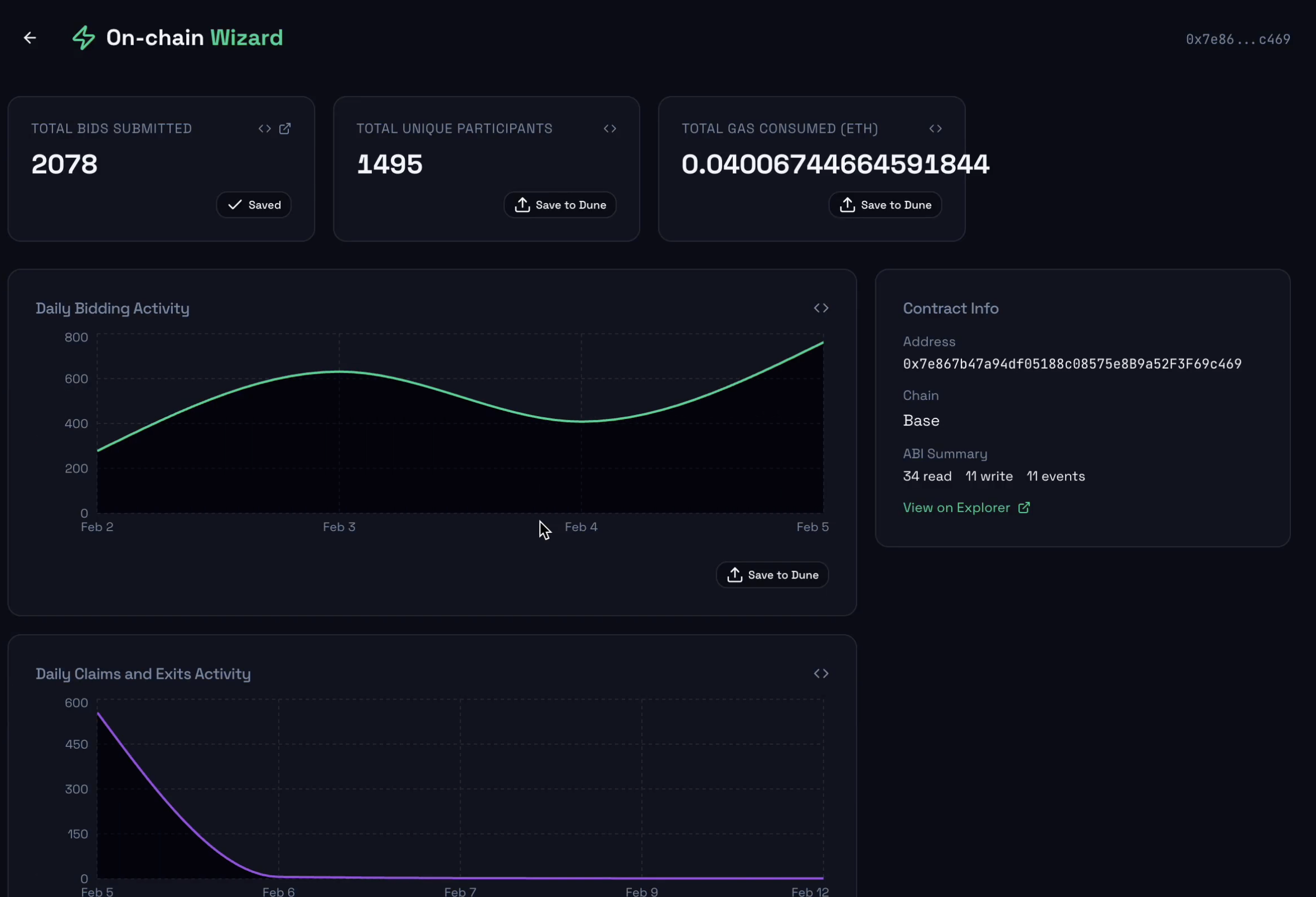Click the green line on the bidding chart
1316x897 pixels.
[340, 373]
